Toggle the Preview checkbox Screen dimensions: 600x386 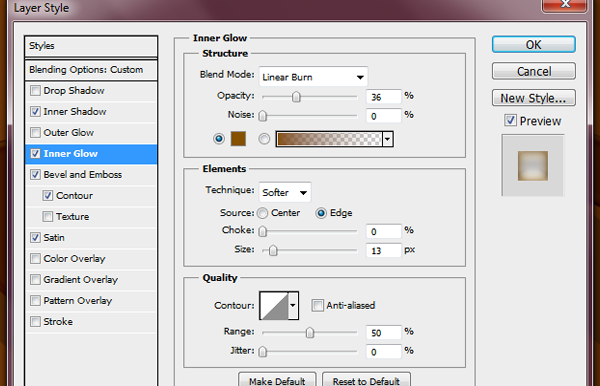click(510, 121)
